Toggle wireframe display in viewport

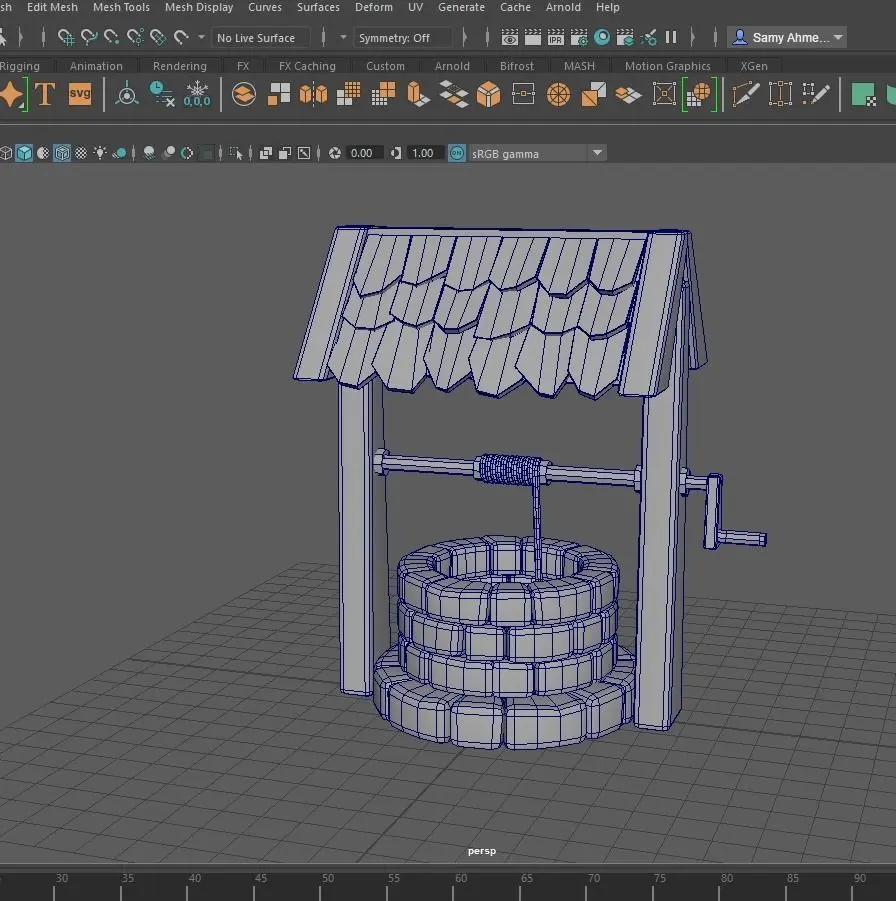tap(6, 153)
